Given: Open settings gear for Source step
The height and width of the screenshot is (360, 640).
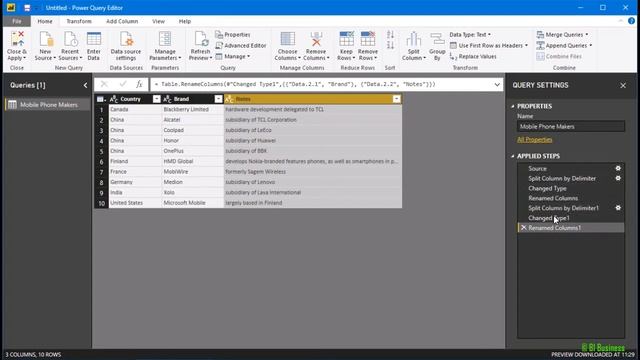Looking at the screenshot, I should 618,169.
